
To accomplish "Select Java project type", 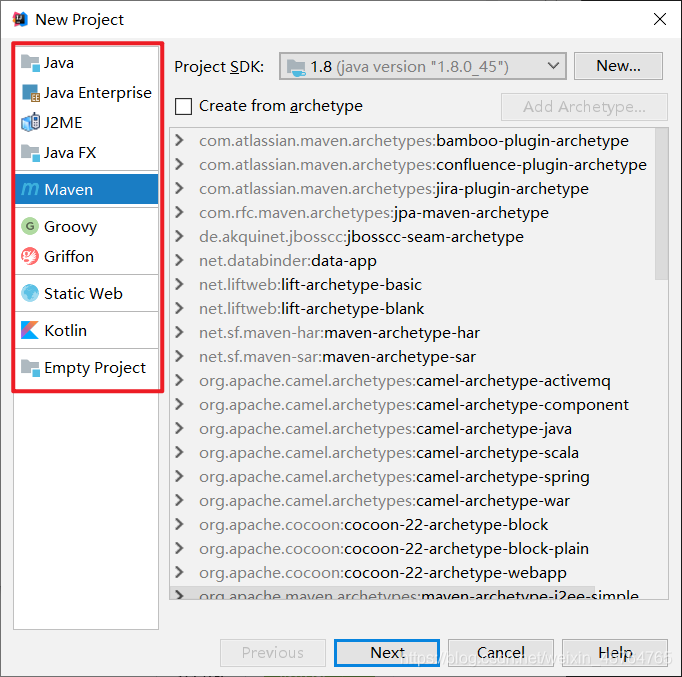I will click(x=87, y=63).
